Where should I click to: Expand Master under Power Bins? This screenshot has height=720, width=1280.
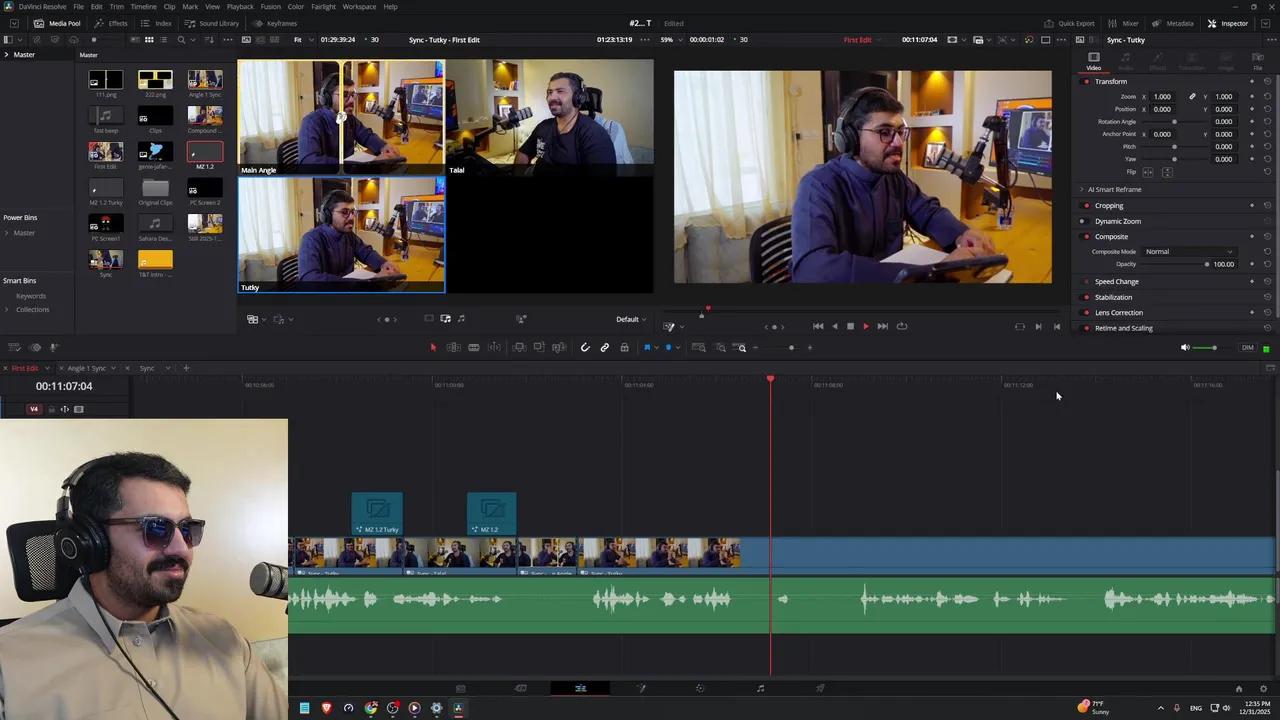[6, 233]
